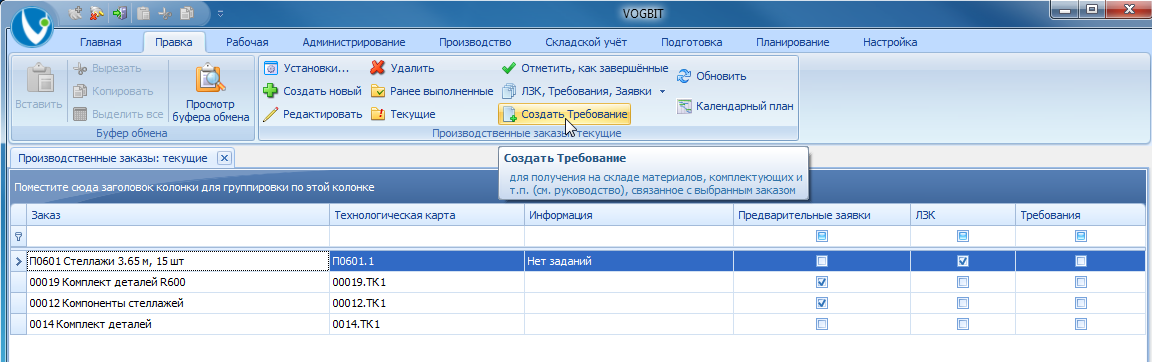Sort by the Требования column header
1152x362 pixels.
1080,215
